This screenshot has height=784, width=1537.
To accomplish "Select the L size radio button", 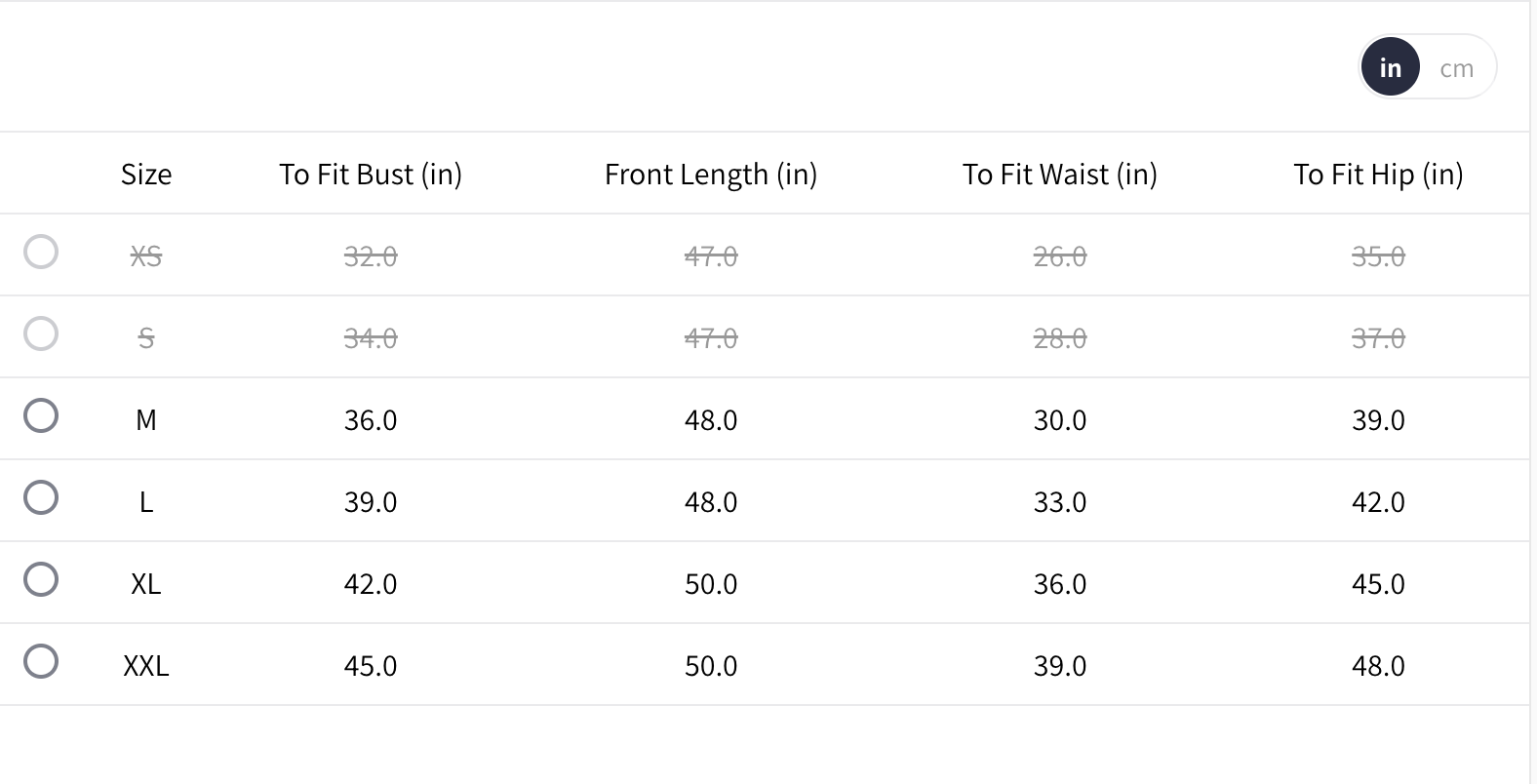I will pos(41,497).
